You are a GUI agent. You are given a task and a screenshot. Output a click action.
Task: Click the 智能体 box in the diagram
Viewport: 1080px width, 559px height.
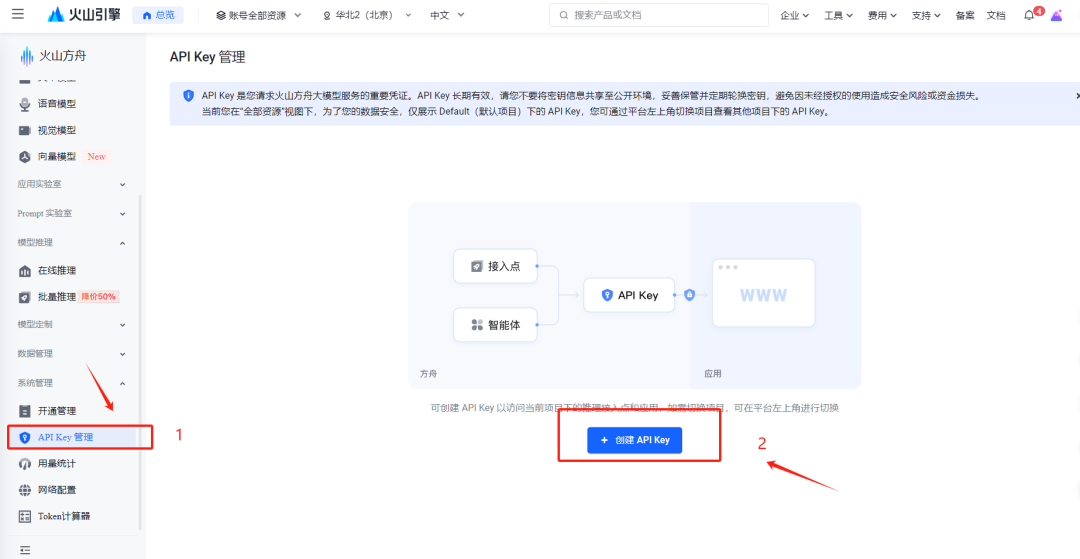(x=495, y=324)
